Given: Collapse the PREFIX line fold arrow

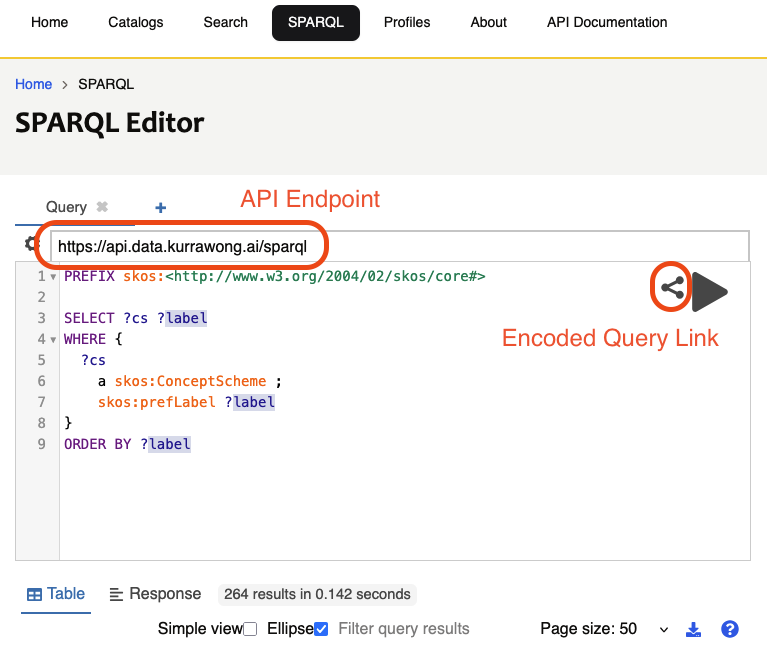Looking at the screenshot, I should coord(53,277).
